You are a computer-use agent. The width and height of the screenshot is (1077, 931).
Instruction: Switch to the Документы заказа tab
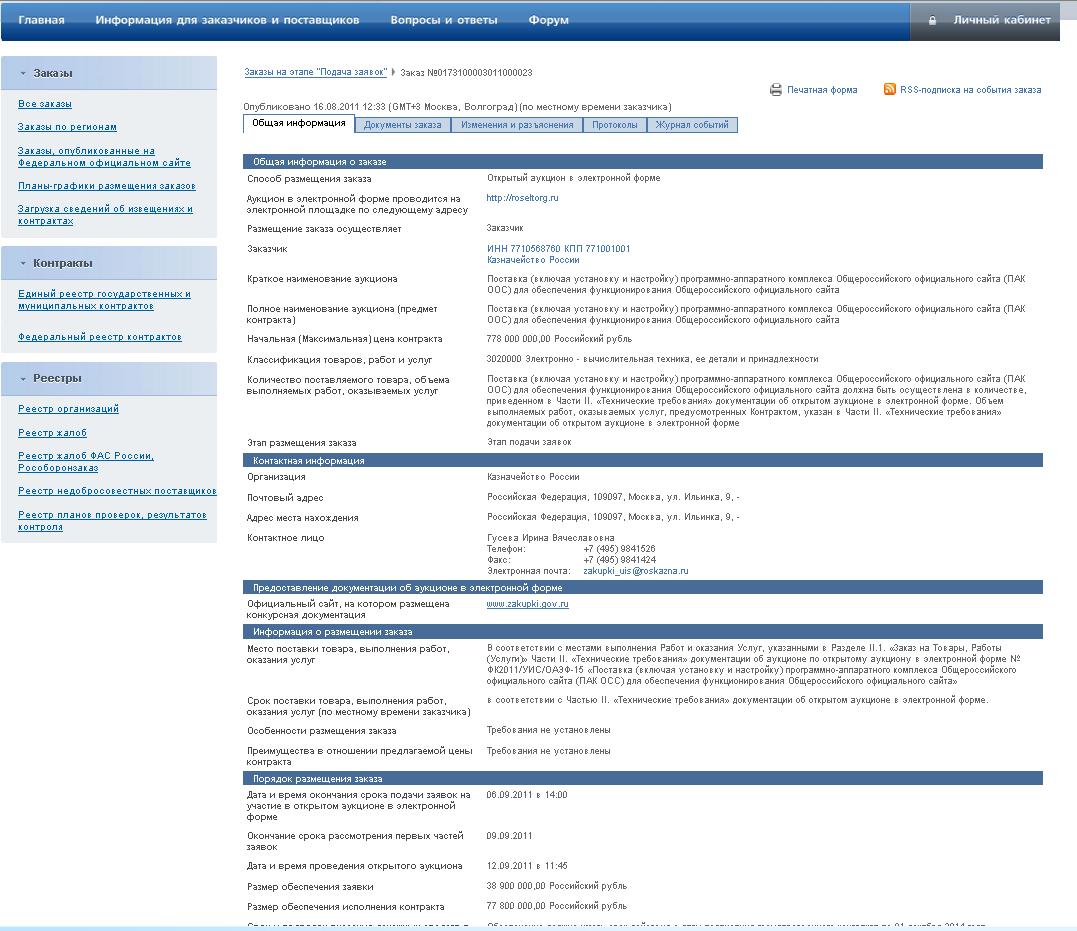click(x=402, y=125)
